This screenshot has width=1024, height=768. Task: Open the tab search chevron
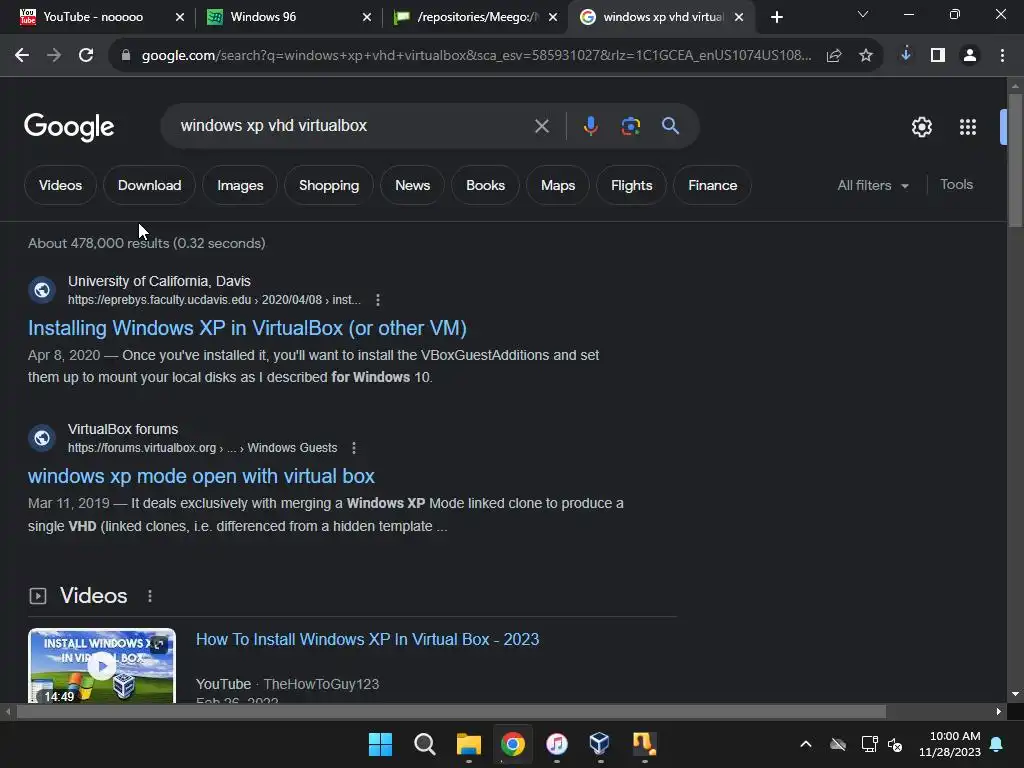pos(863,14)
